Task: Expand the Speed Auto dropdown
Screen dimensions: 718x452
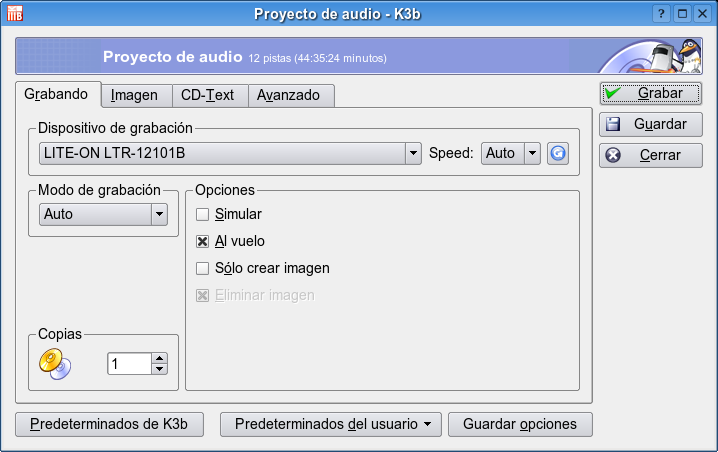Action: tap(532, 153)
